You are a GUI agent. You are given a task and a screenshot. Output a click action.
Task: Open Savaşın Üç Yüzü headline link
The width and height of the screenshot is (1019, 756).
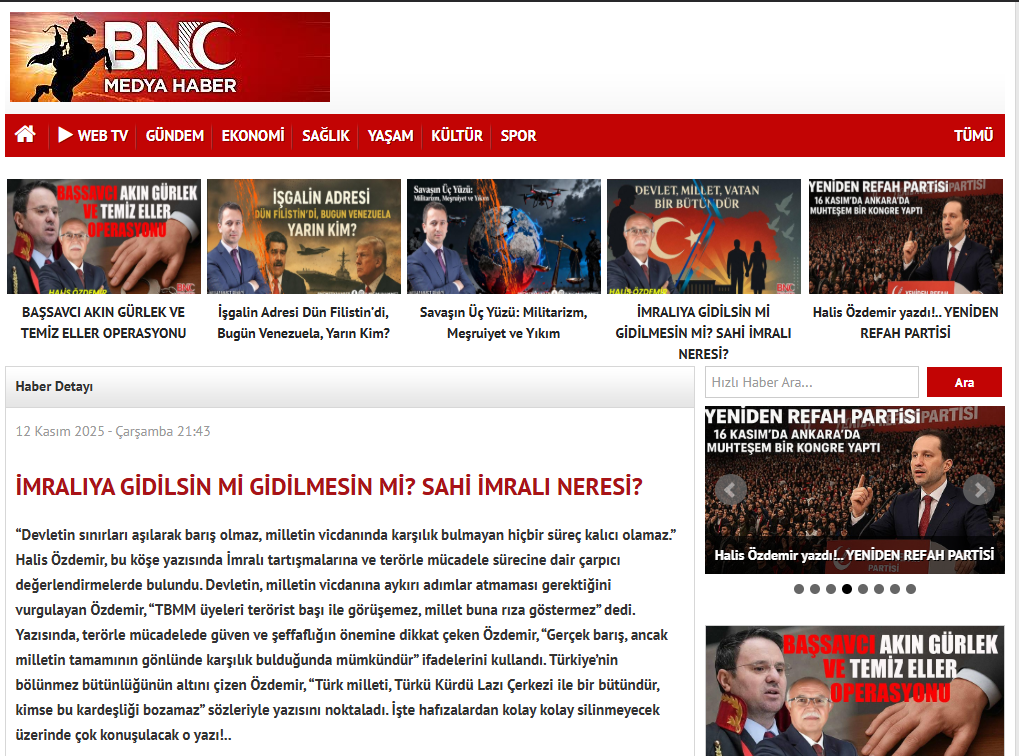(504, 322)
